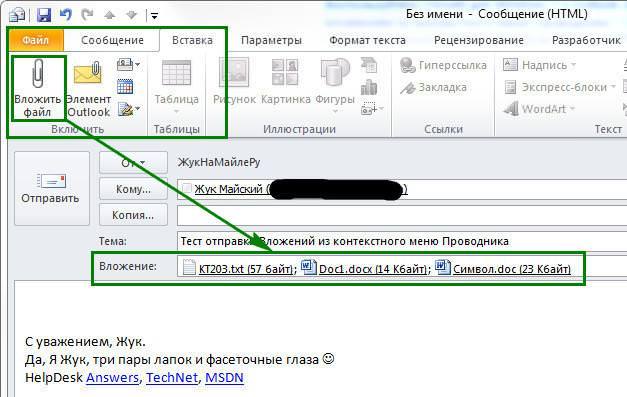Select recipient Жук Майский in To field
627x397 pixels.
[301, 189]
